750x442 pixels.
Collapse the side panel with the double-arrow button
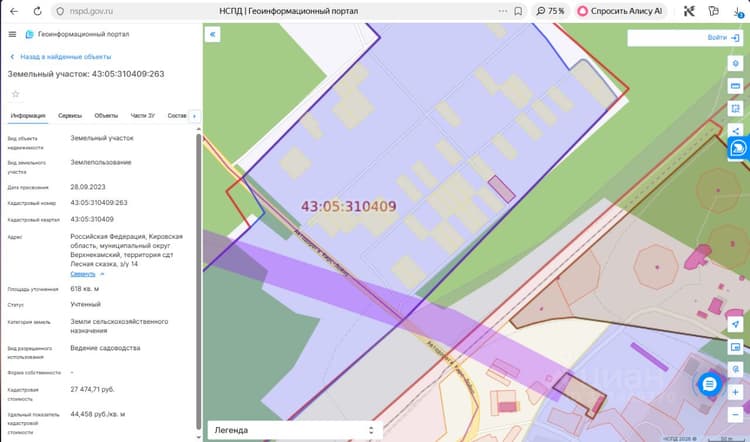[212, 34]
